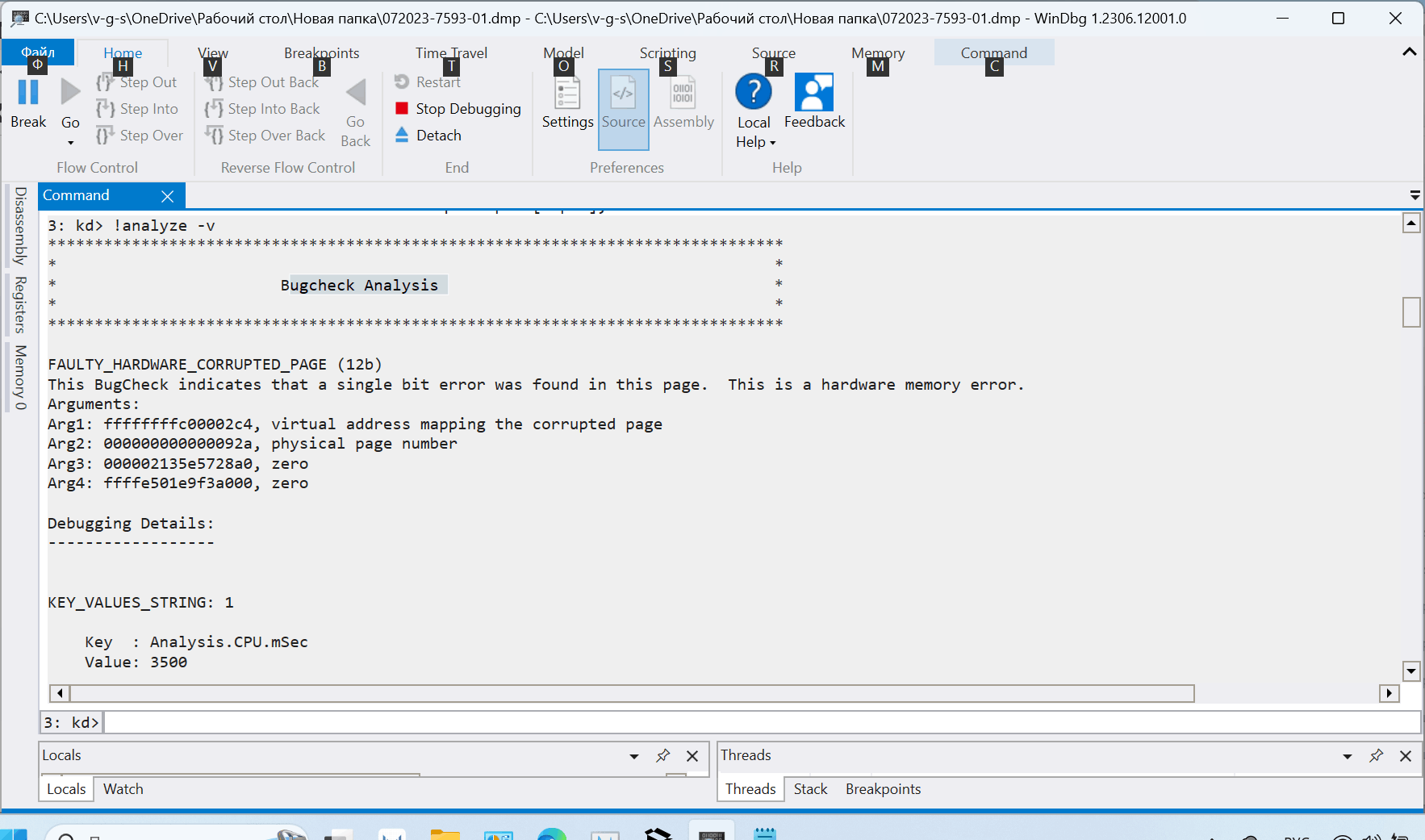Pin the Threads panel
The width and height of the screenshot is (1425, 840).
tap(1376, 756)
